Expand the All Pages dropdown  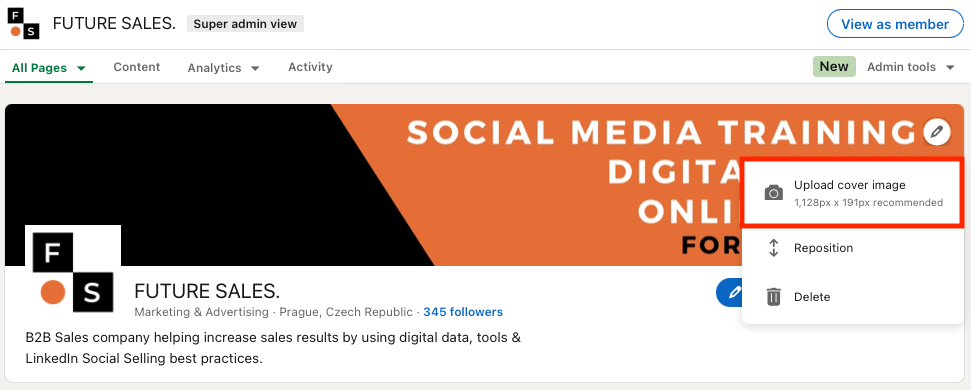[x=48, y=68]
